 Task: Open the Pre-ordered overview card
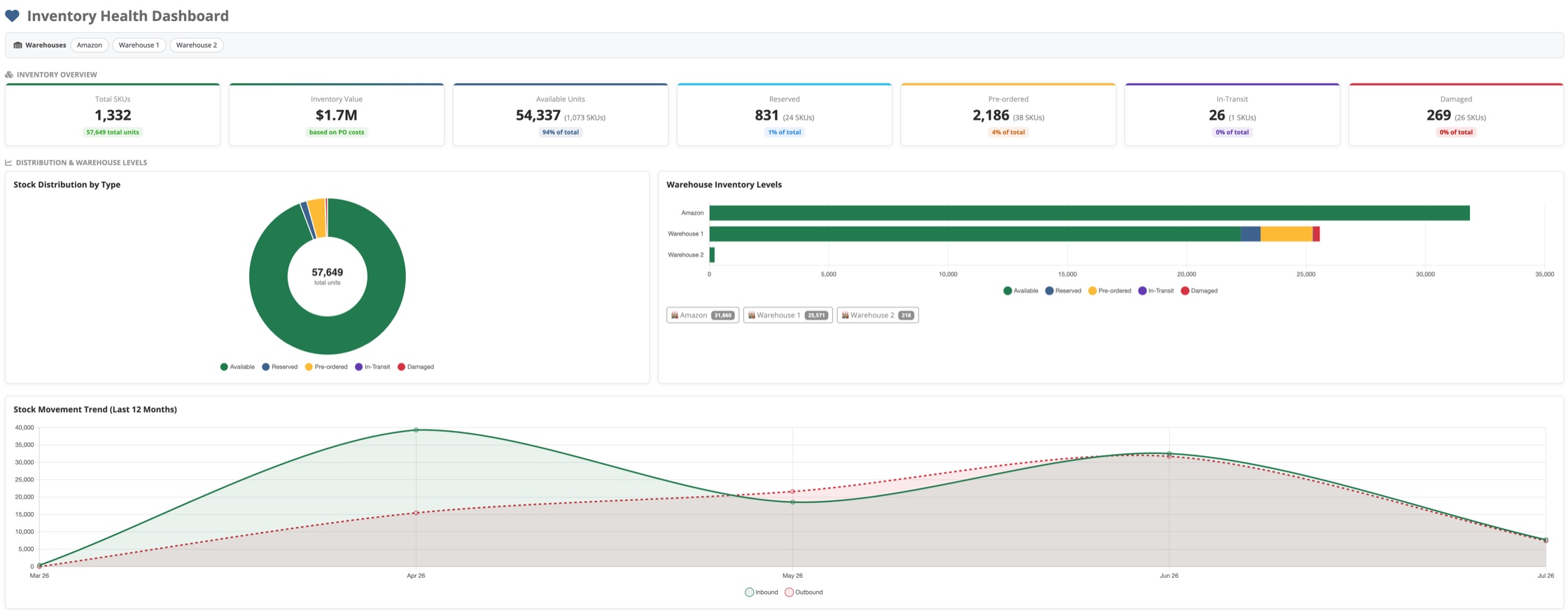[x=1009, y=115]
